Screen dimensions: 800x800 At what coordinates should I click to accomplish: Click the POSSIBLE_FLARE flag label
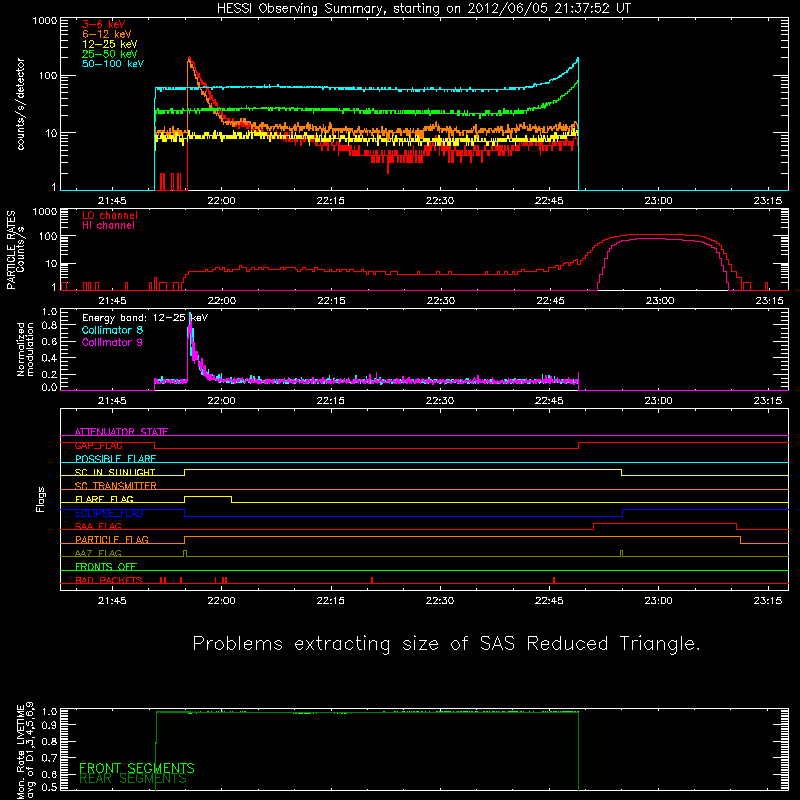(x=115, y=459)
